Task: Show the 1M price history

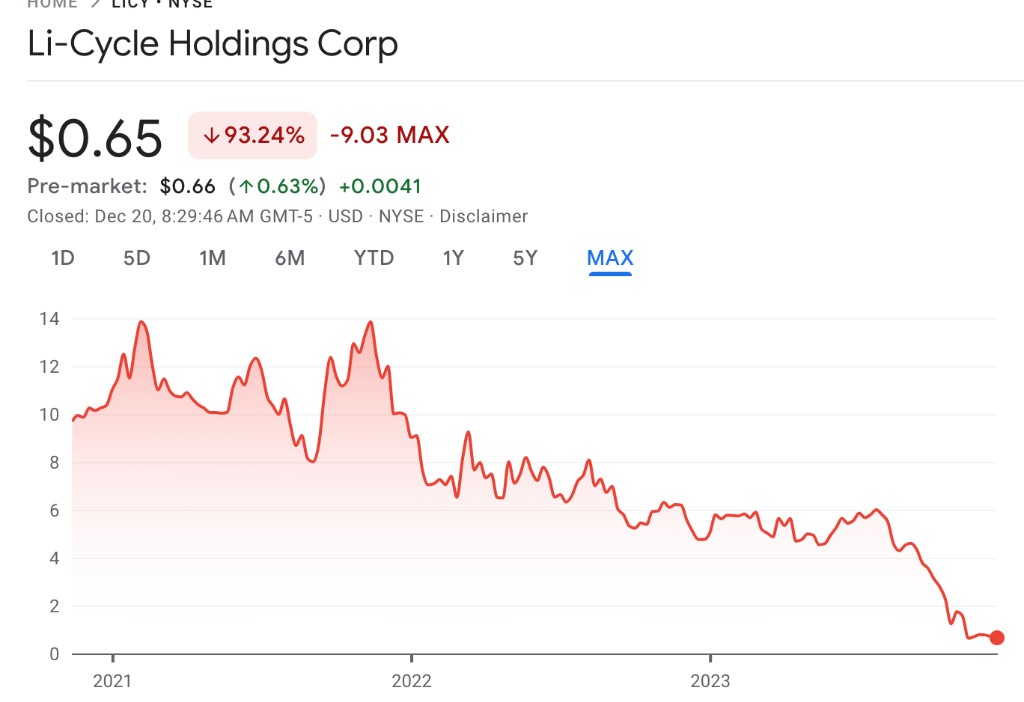Action: (x=212, y=258)
